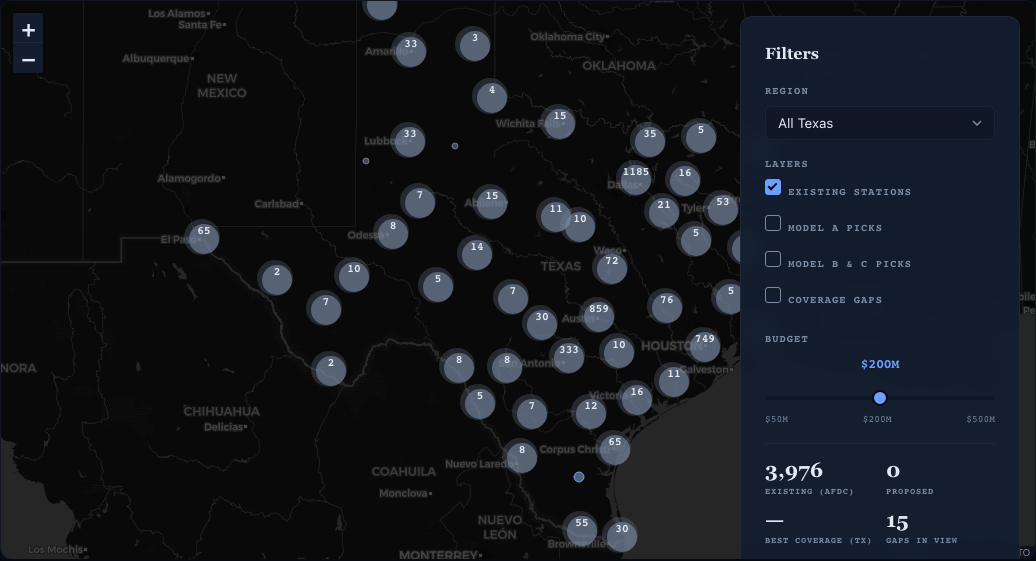The image size is (1036, 561).
Task: Enable the Coverage Gaps layer
Action: pos(773,295)
